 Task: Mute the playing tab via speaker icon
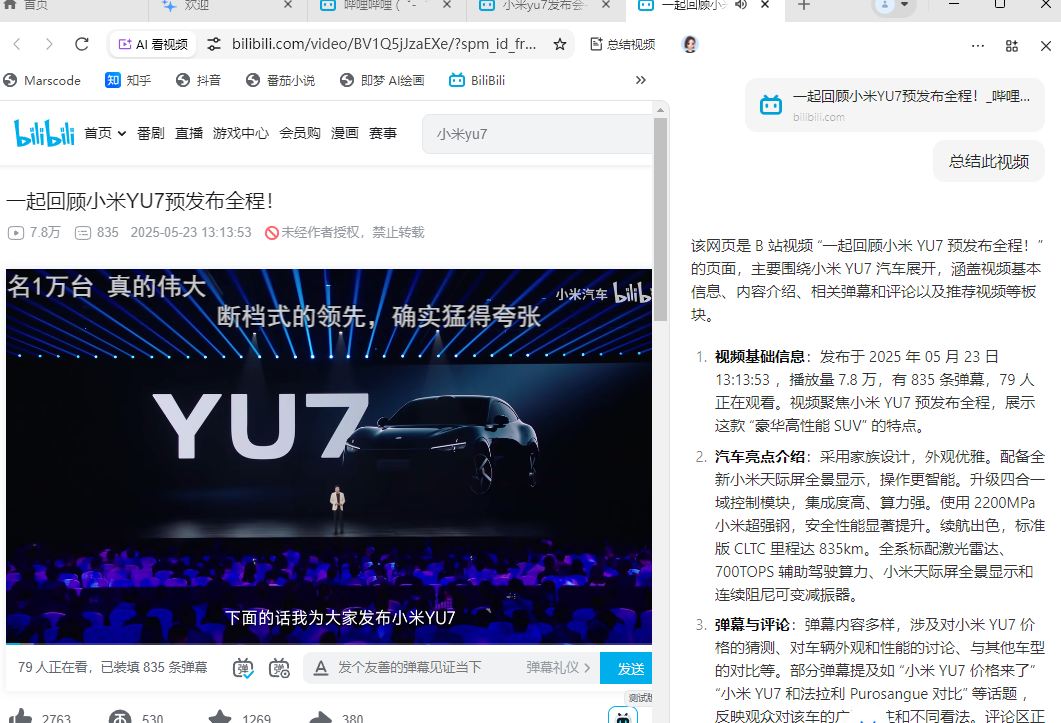click(x=741, y=5)
